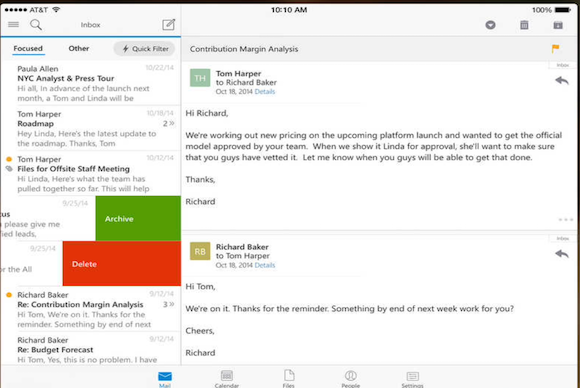Switch to the Other tab
Screen dimensions: 580x388
click(78, 48)
